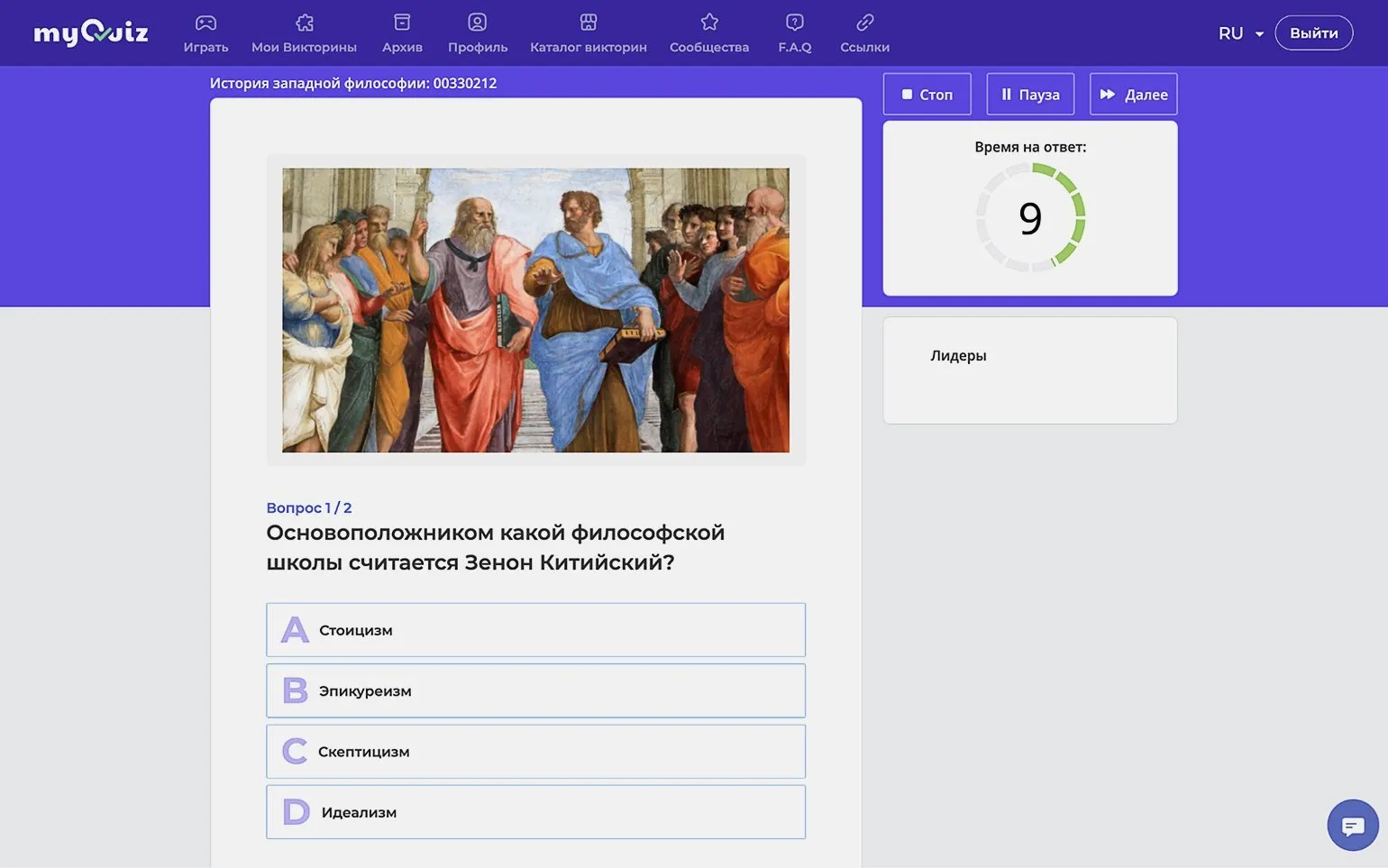Click the Архив box icon
The width and height of the screenshot is (1388, 868).
[402, 23]
